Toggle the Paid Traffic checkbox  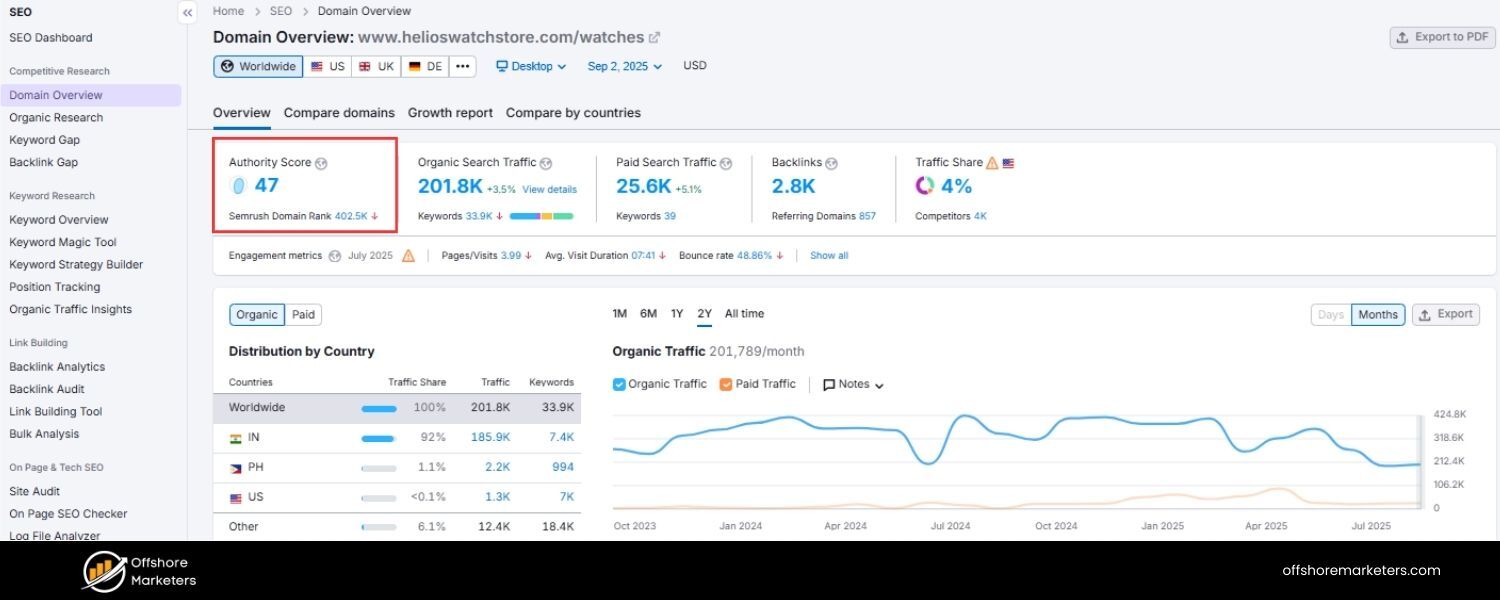click(726, 384)
